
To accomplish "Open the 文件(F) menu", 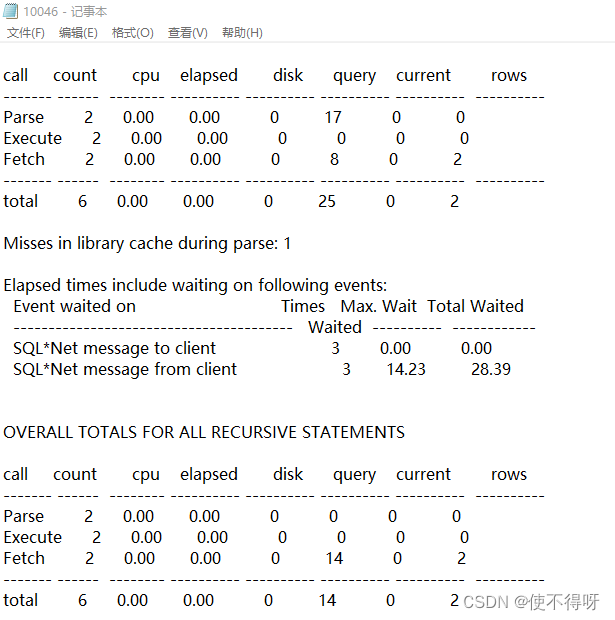I will (26, 32).
